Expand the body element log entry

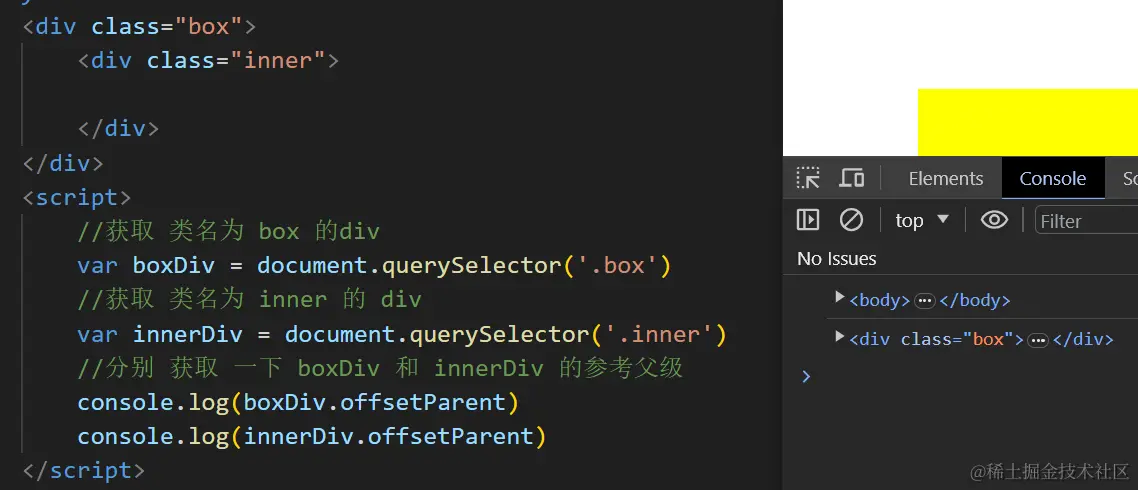840,296
